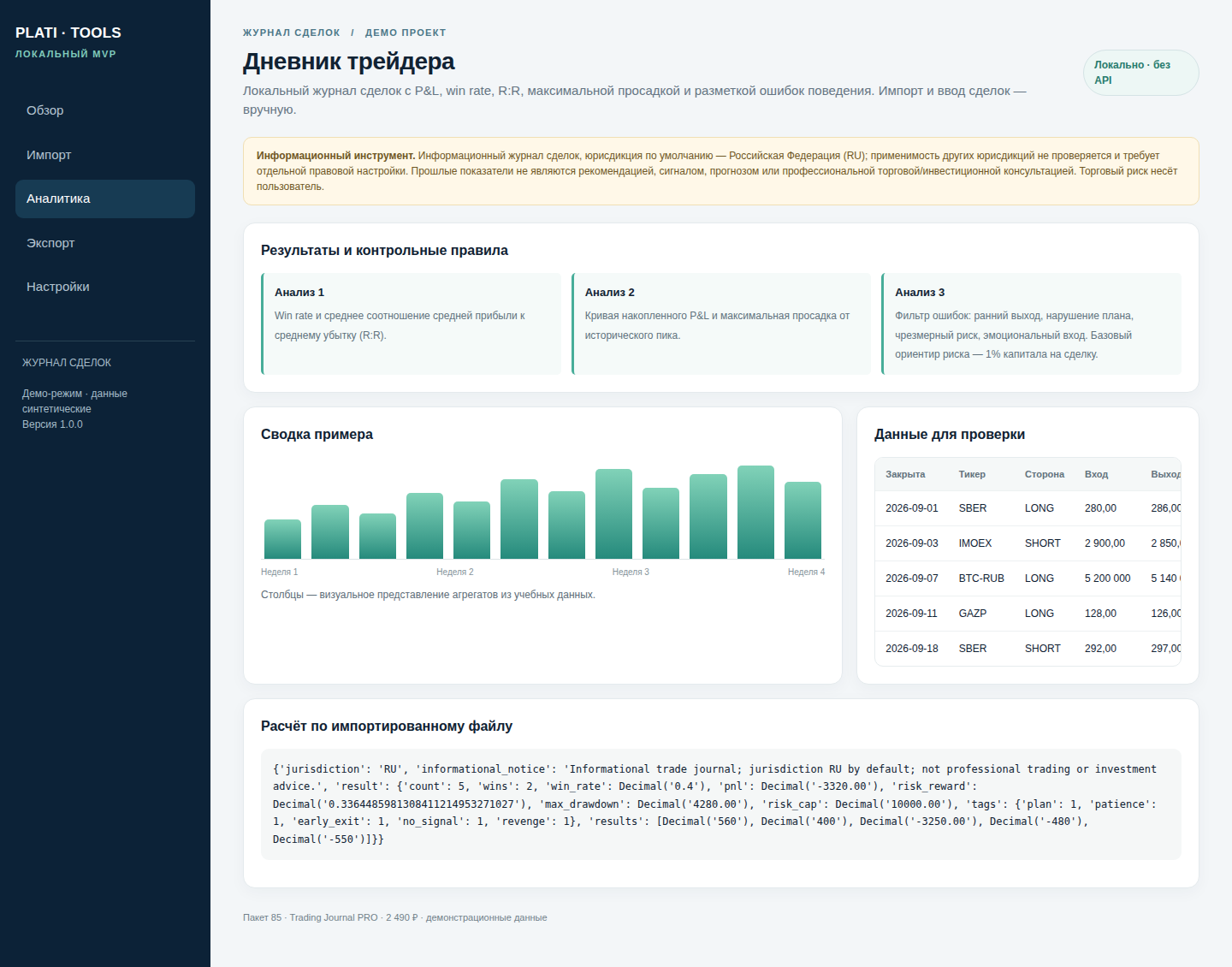The image size is (1232, 967).
Task: Open the Обзор sidebar section
Action: click(x=105, y=110)
